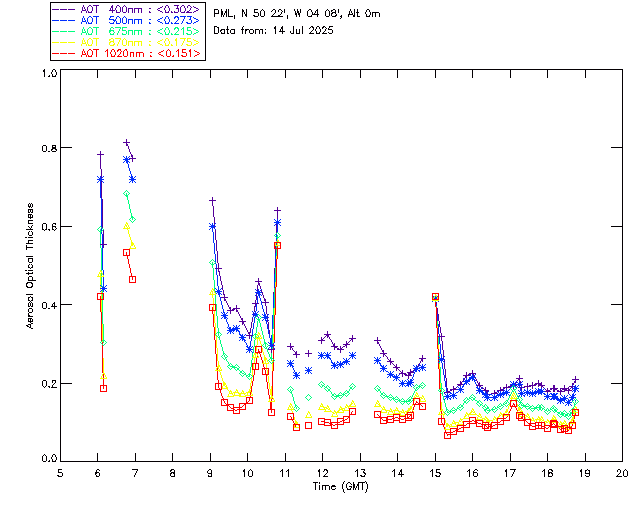
Task: Click the 0.4 y-axis tick label
Action: click(49, 305)
